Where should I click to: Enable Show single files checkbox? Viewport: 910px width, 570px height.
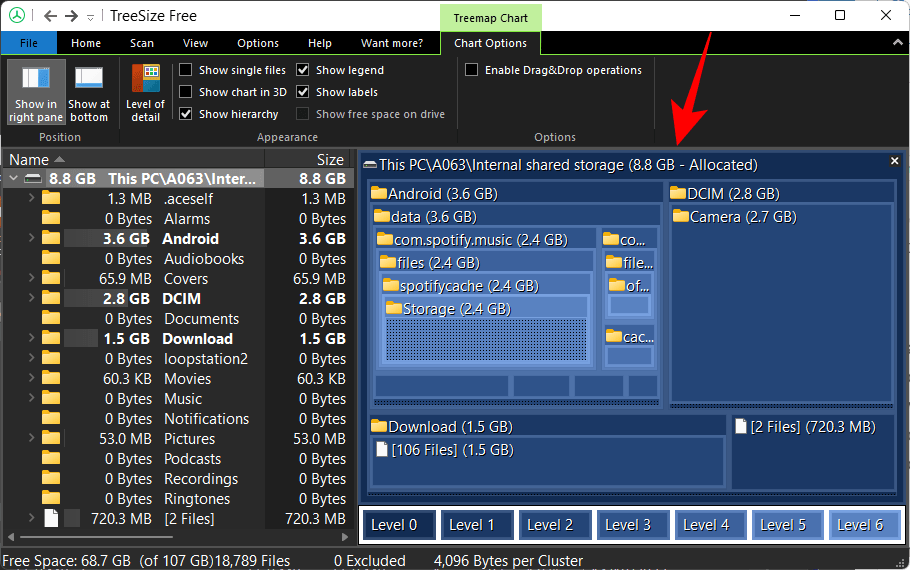186,70
